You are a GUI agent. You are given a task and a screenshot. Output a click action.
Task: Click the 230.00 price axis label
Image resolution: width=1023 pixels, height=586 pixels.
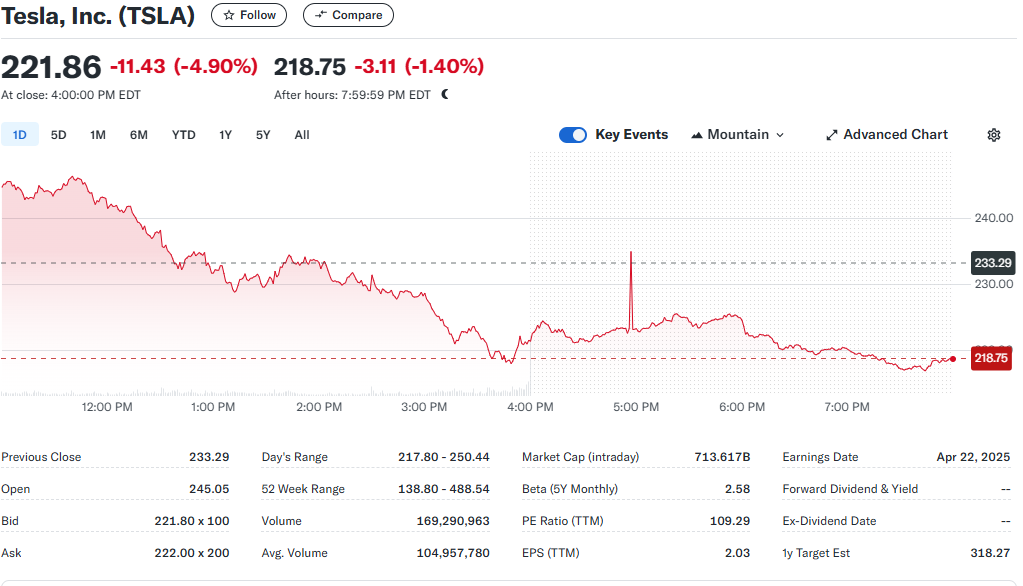994,284
